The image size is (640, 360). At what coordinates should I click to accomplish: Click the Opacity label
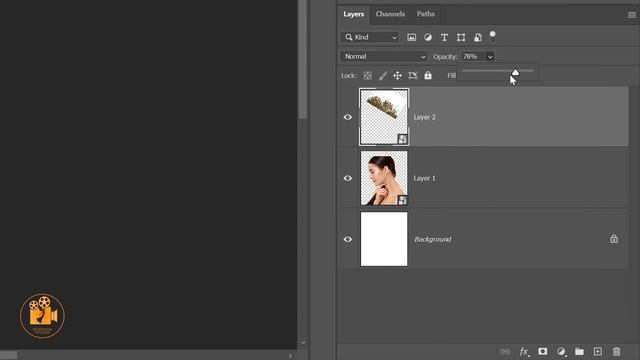pos(445,57)
